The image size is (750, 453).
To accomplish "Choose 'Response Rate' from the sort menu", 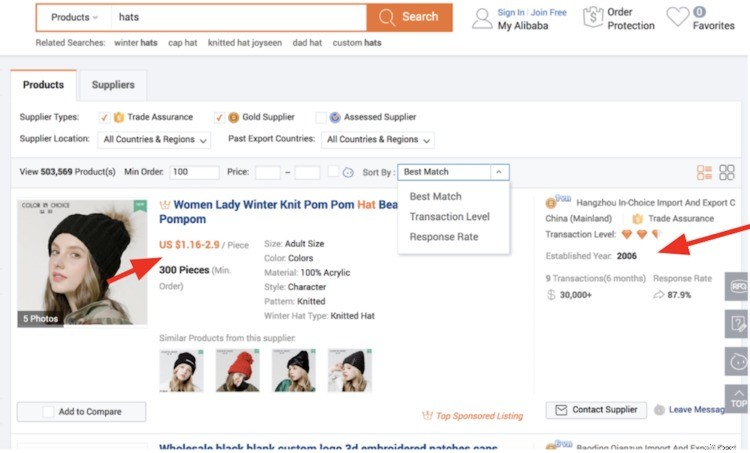I will [x=444, y=237].
